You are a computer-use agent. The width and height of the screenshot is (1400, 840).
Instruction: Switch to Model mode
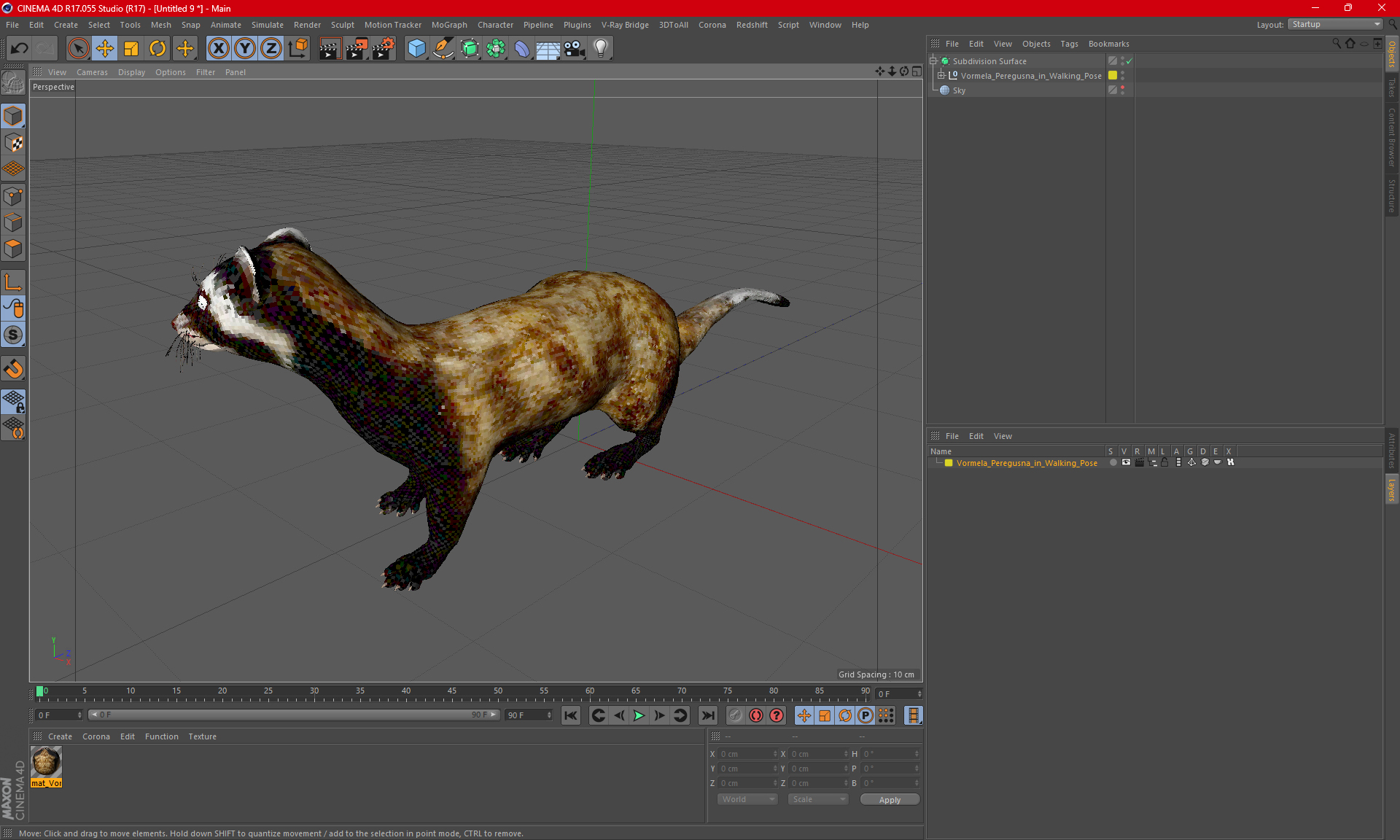pyautogui.click(x=13, y=117)
